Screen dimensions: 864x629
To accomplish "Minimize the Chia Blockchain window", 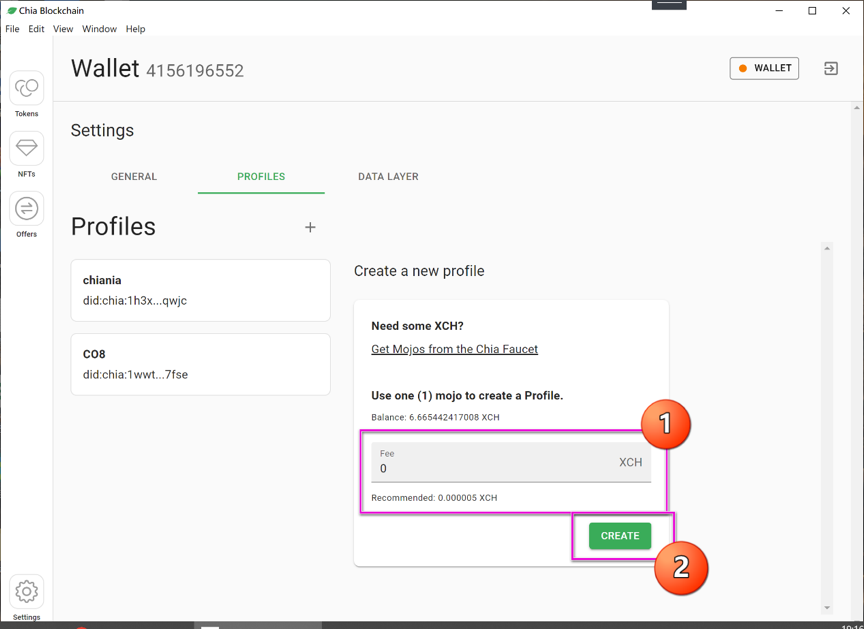I will [779, 10].
